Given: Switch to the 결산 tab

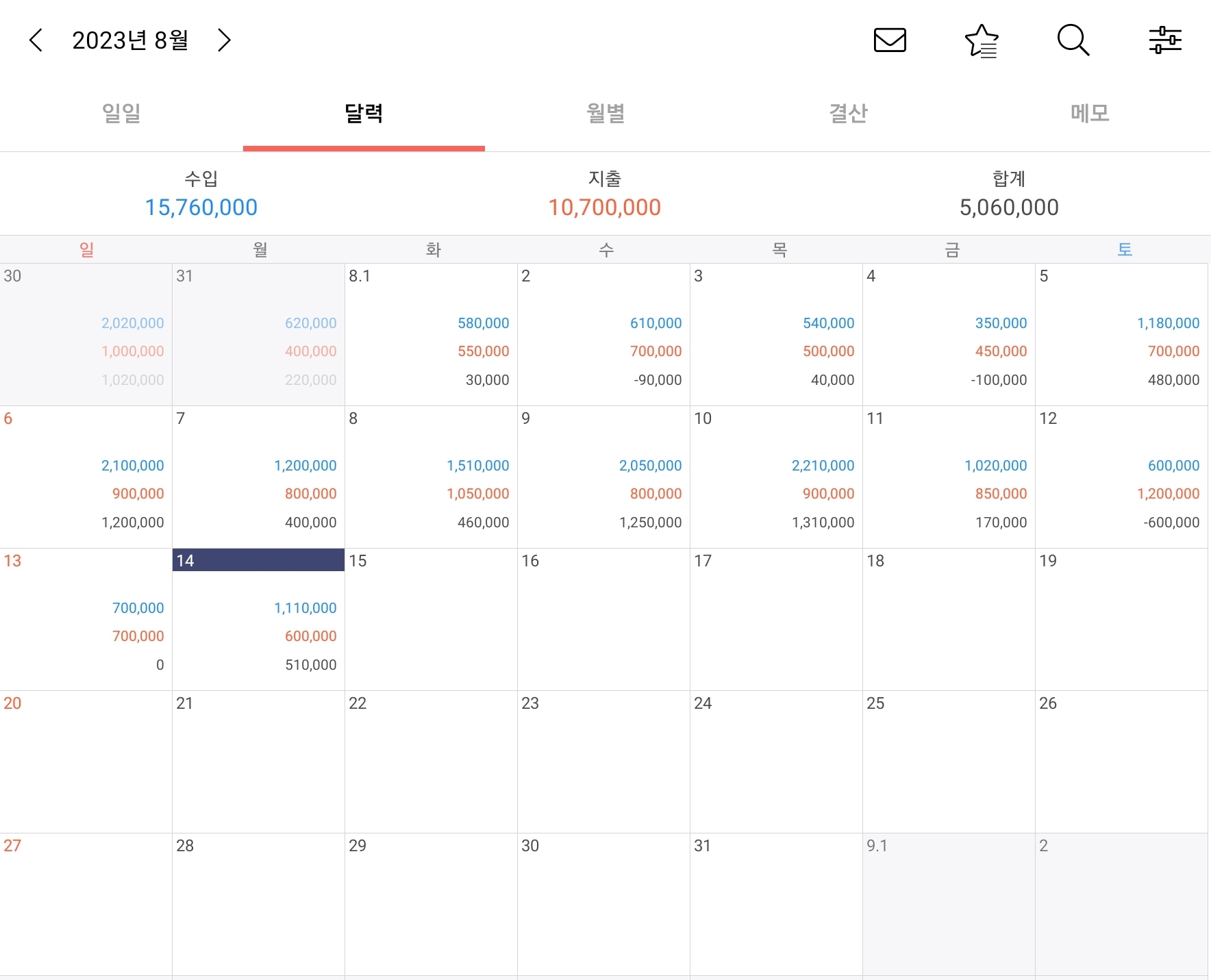Looking at the screenshot, I should (848, 113).
